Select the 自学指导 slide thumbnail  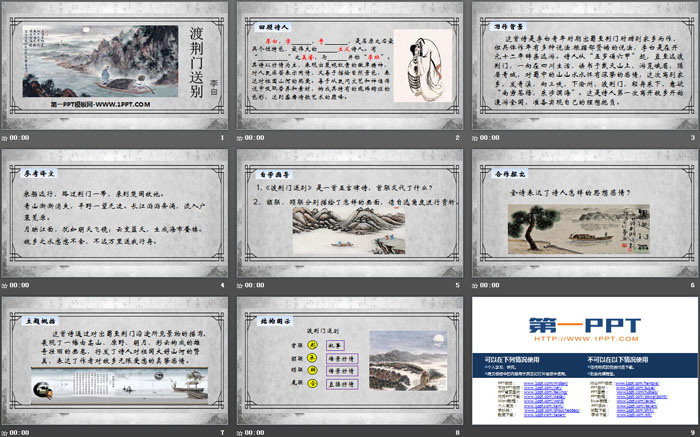(350, 213)
